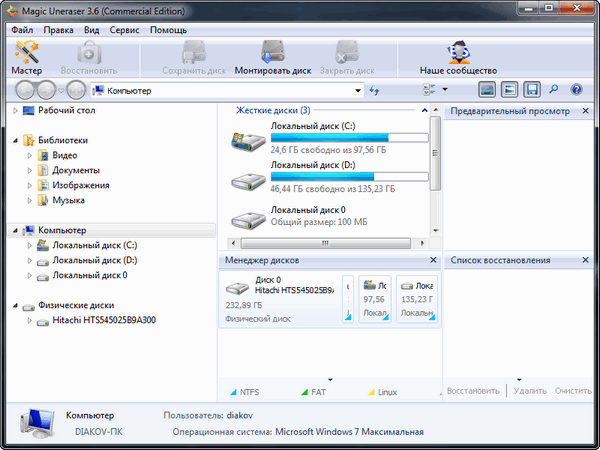Click the drive list vertical scrollbar thumb
The image size is (600, 450).
435,153
